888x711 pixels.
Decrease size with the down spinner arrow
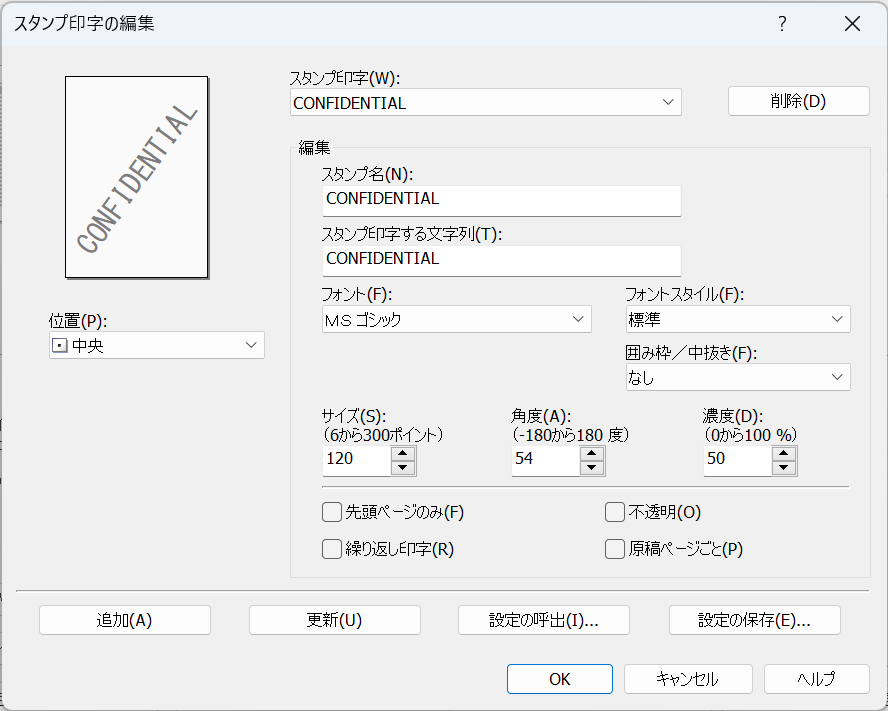[x=403, y=468]
